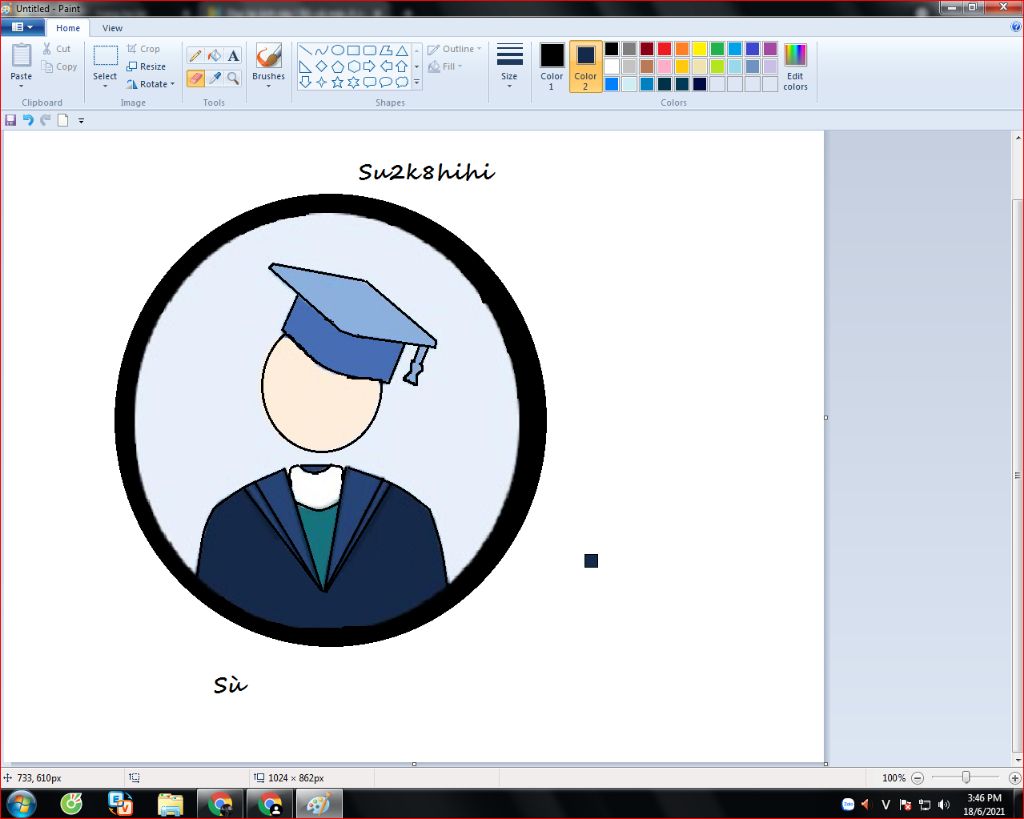Select the Eraser tool
This screenshot has height=819, width=1024.
(x=195, y=78)
